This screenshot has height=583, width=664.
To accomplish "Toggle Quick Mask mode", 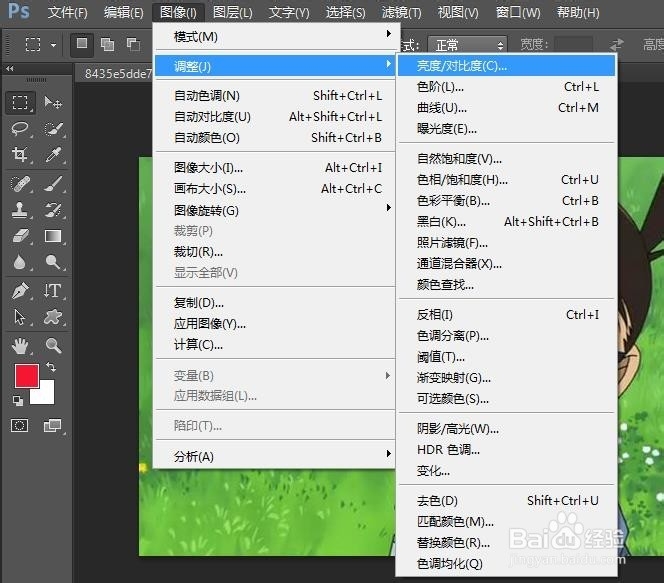I will point(19,425).
